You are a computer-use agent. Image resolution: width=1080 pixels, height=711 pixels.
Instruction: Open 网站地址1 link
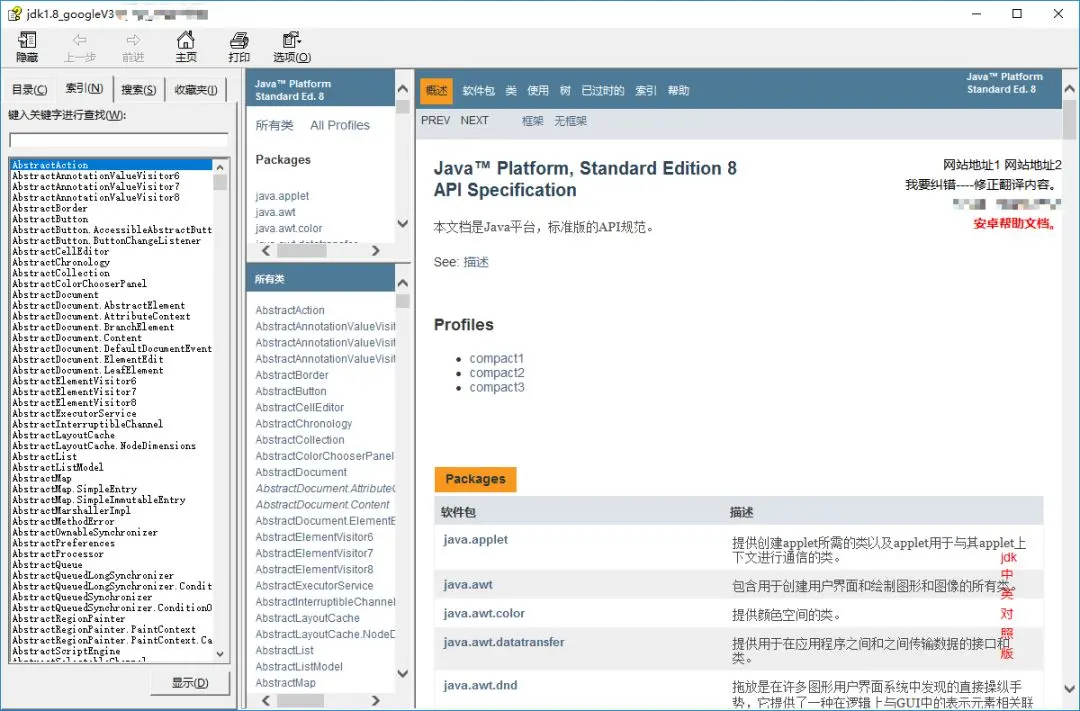[x=971, y=165]
